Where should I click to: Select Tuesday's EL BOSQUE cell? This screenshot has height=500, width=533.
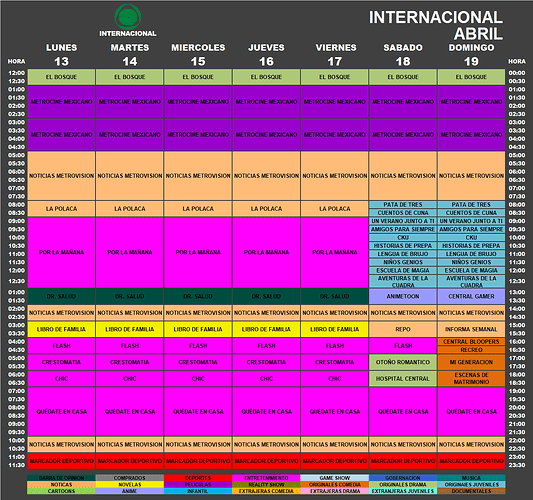[130, 77]
